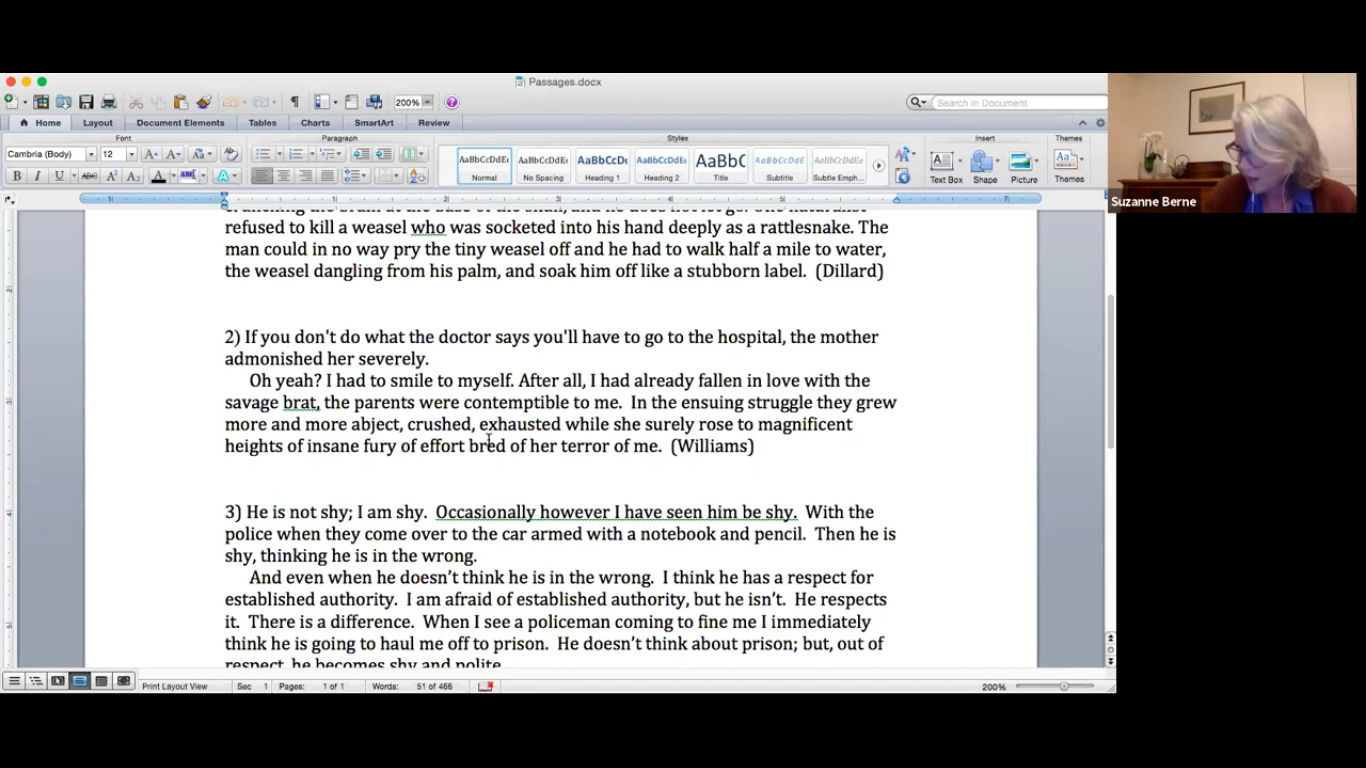This screenshot has height=768, width=1366.
Task: Click Clear Formatting eraser icon
Action: click(231, 154)
